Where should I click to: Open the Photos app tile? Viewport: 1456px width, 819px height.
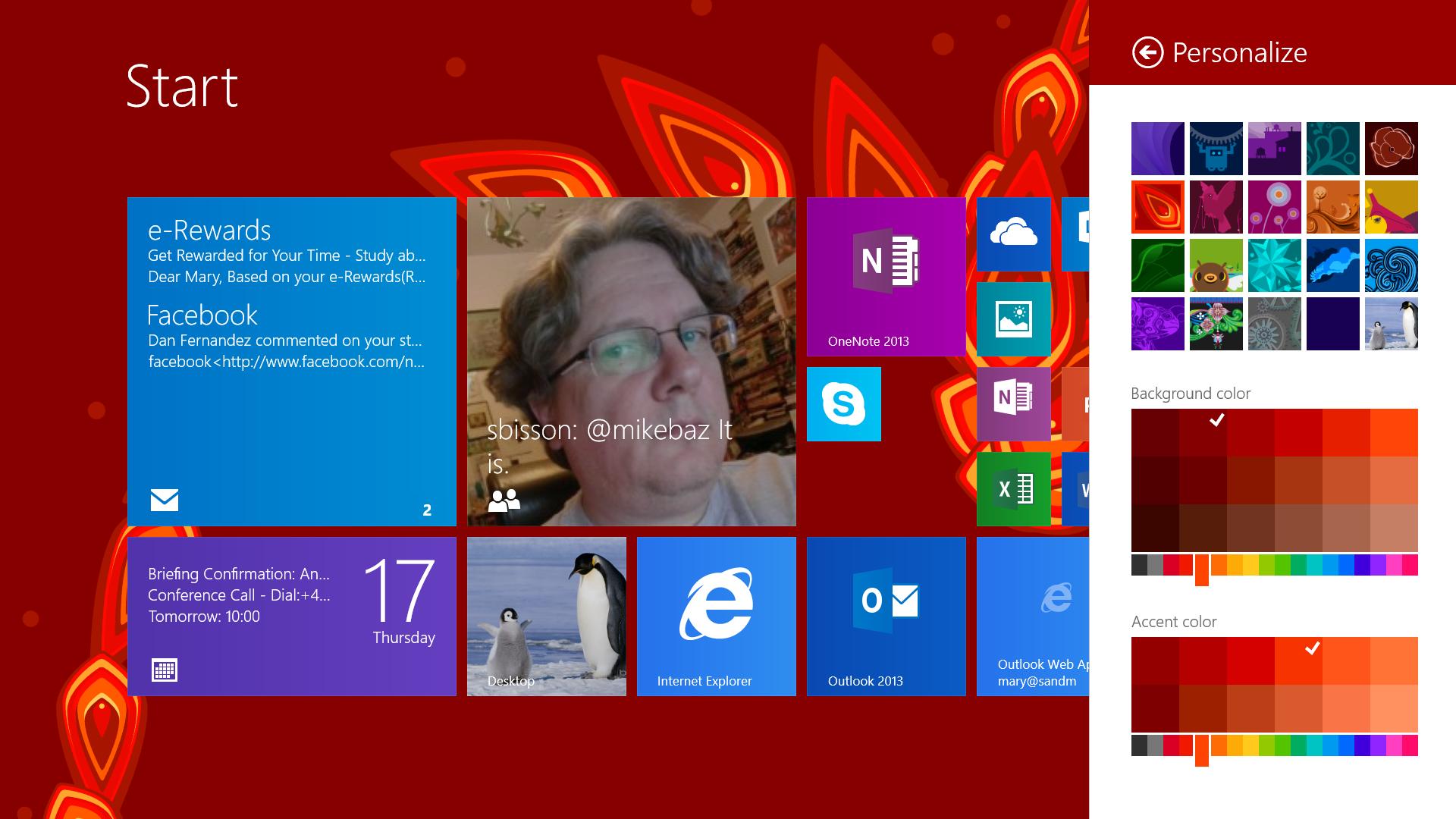coord(1013,319)
